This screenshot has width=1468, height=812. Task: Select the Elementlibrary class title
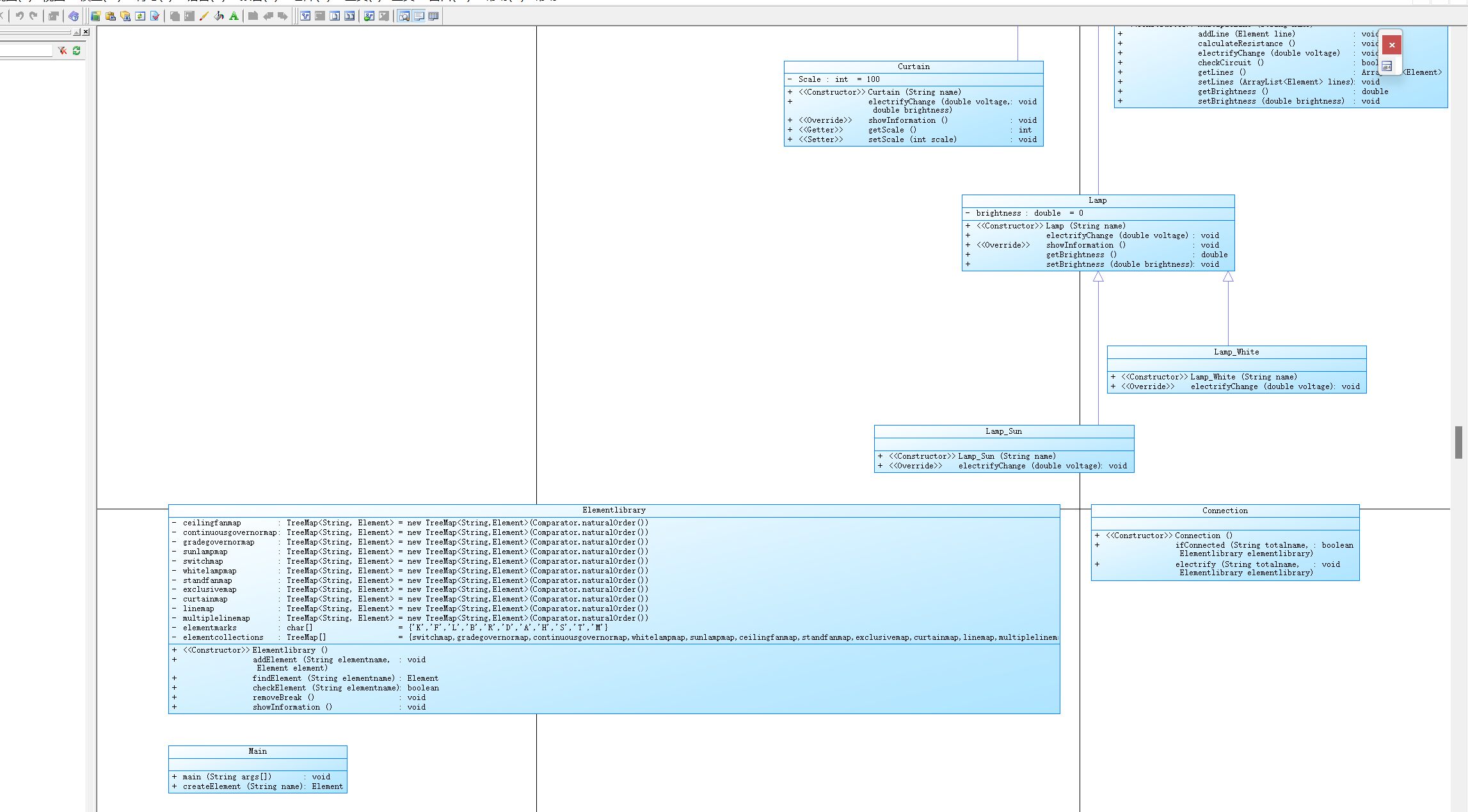click(614, 510)
